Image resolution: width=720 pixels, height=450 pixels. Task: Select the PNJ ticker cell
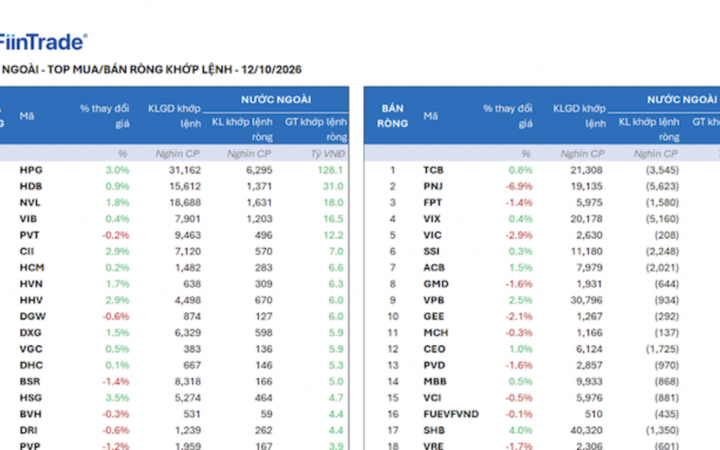pyautogui.click(x=433, y=186)
